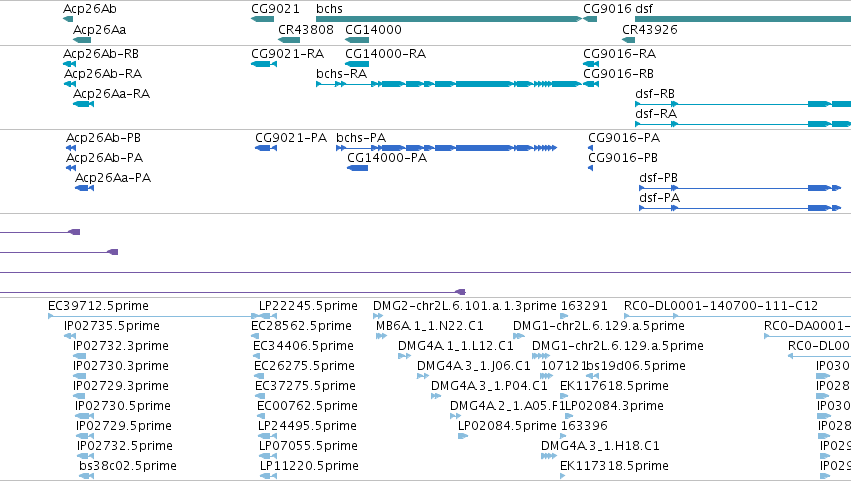Select DMG2-chr2L.6.101.a.1.3prime feature label
This screenshot has width=851, height=481.
click(x=465, y=306)
